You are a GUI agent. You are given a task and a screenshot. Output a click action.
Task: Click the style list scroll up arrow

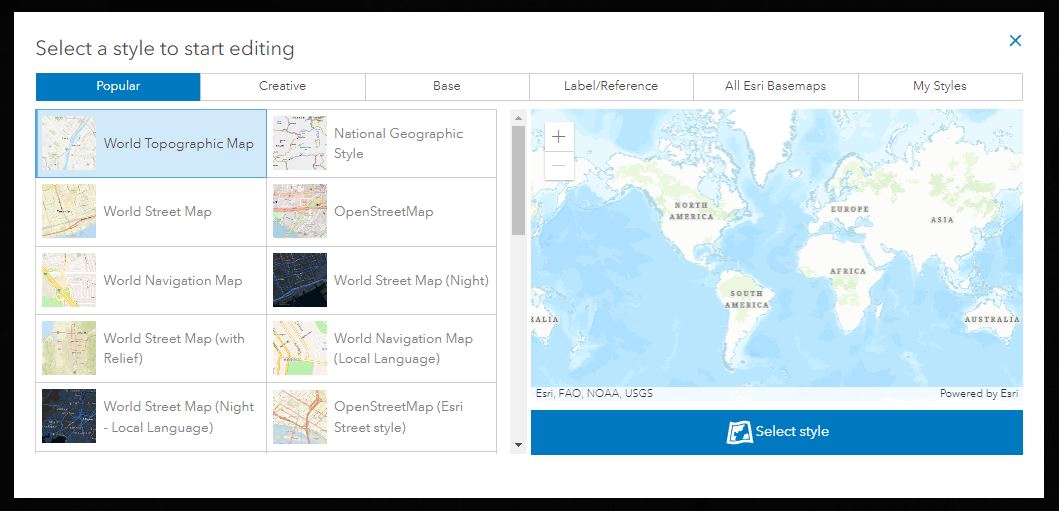click(518, 118)
